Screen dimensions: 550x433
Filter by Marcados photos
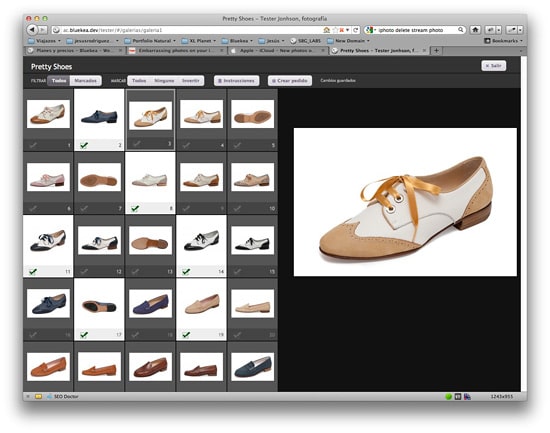(x=86, y=81)
